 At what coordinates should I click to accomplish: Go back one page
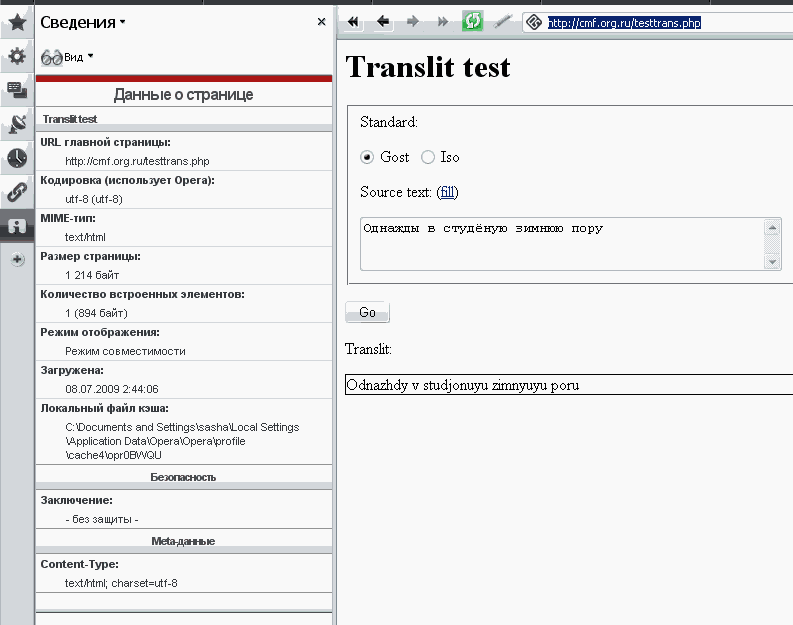pyautogui.click(x=384, y=21)
